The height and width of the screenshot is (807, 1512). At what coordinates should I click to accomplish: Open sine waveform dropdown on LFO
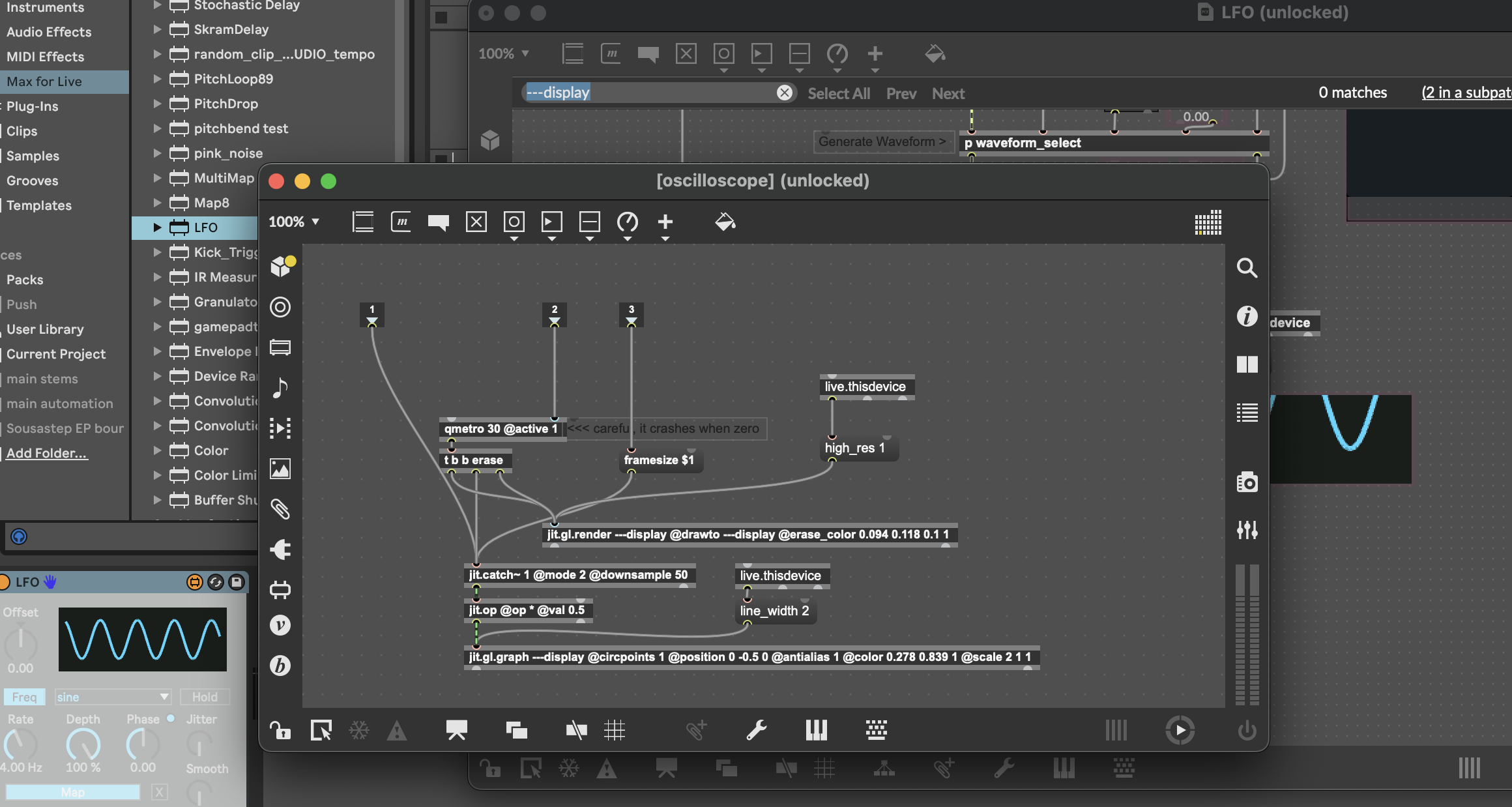pos(113,697)
